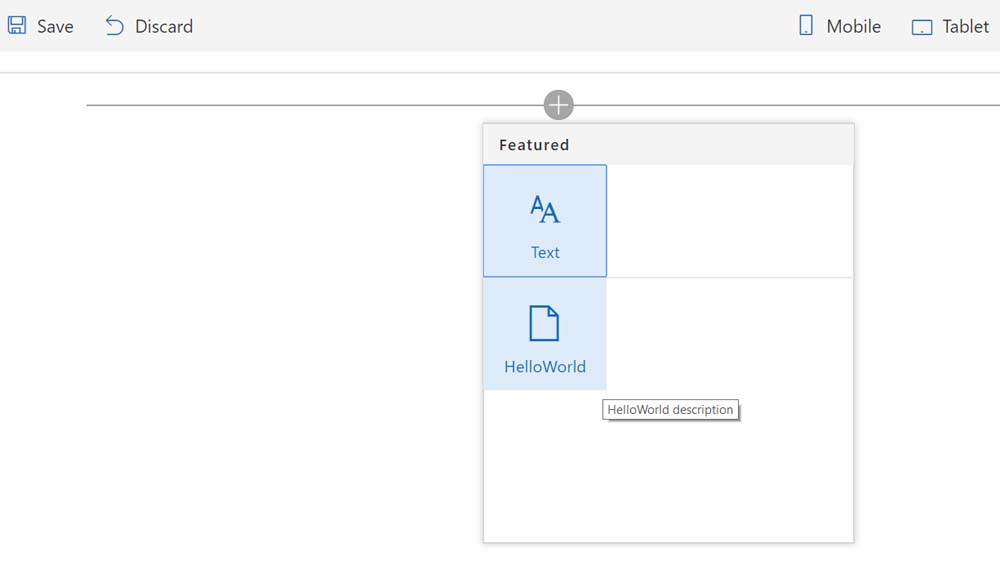Click the Tablet device icon
Image resolution: width=1000 pixels, height=565 pixels.
click(922, 27)
